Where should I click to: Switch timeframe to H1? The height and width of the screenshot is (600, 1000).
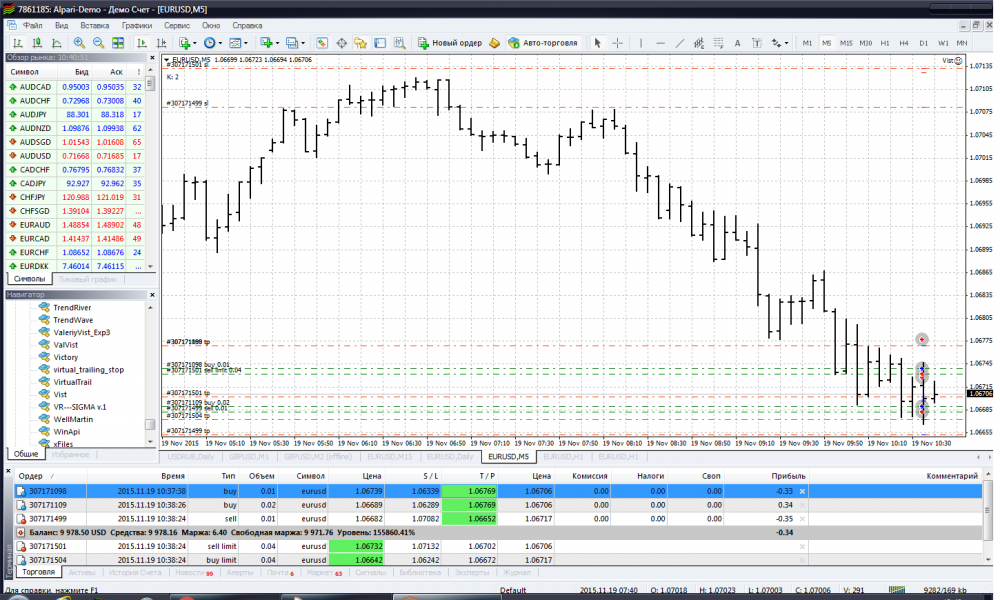click(x=884, y=43)
